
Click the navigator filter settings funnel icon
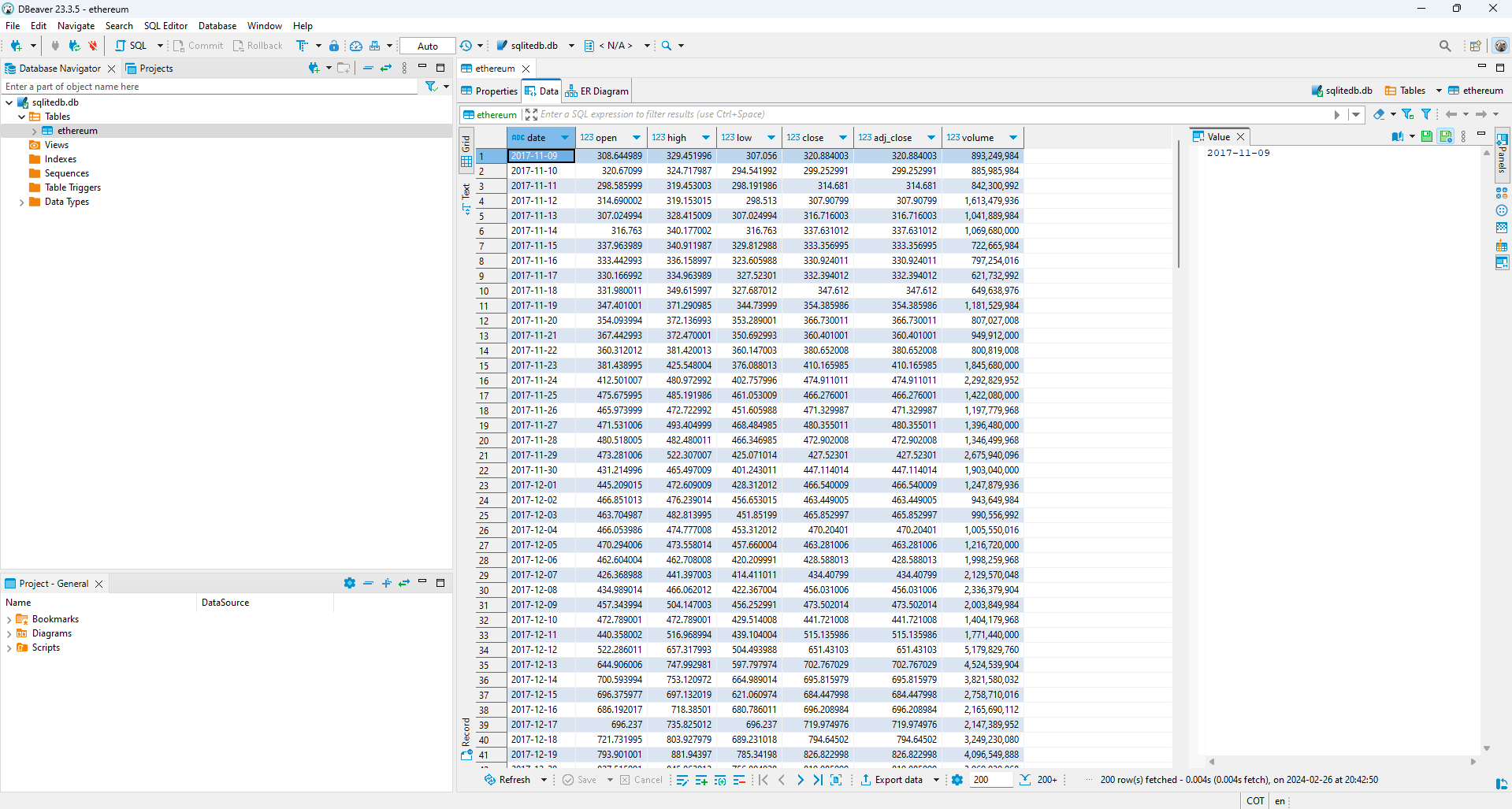(431, 87)
